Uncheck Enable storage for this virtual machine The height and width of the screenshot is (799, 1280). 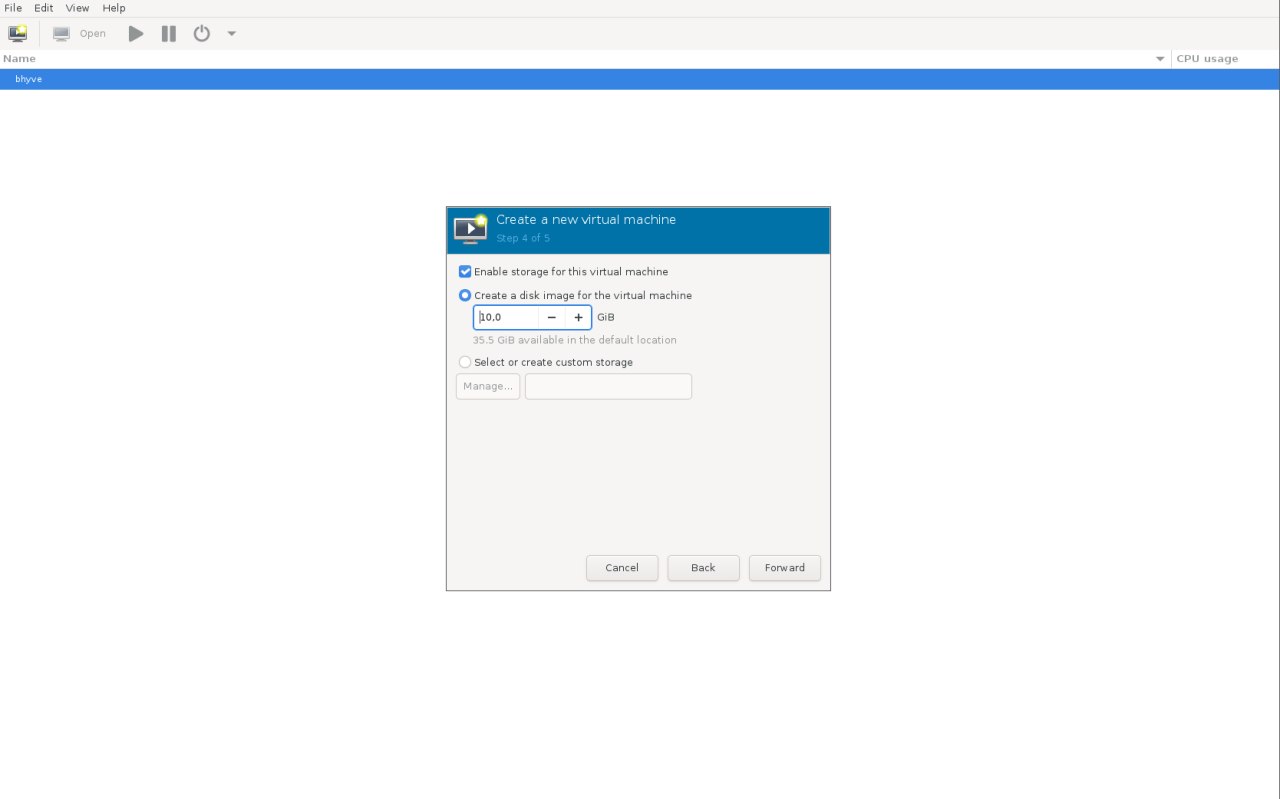[x=465, y=272]
